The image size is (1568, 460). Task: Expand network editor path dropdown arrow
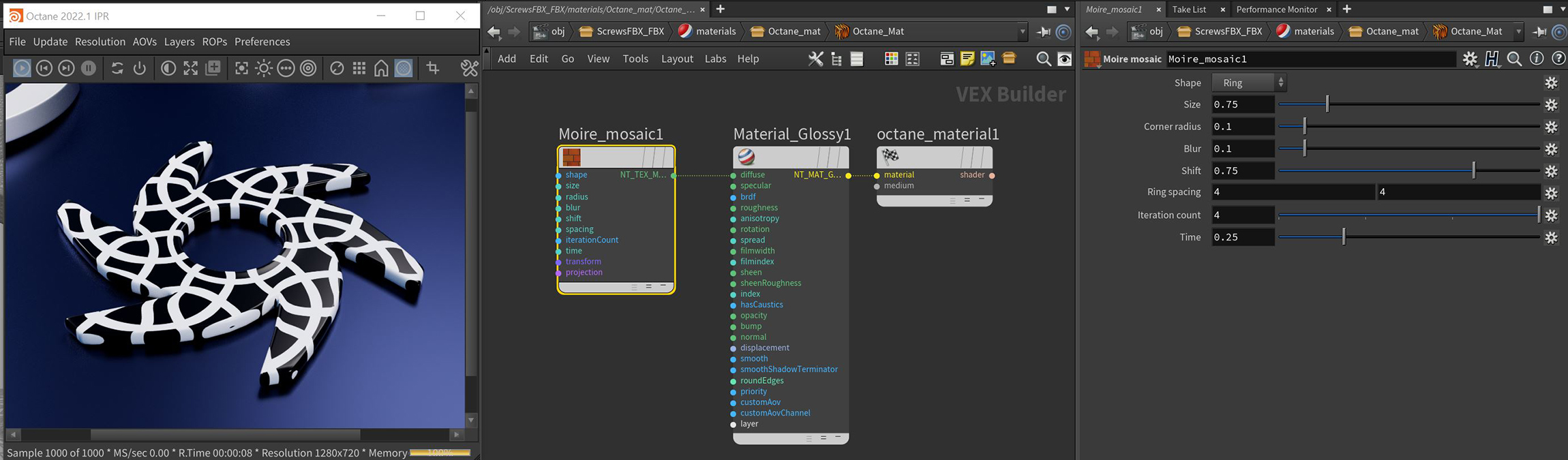(1022, 31)
